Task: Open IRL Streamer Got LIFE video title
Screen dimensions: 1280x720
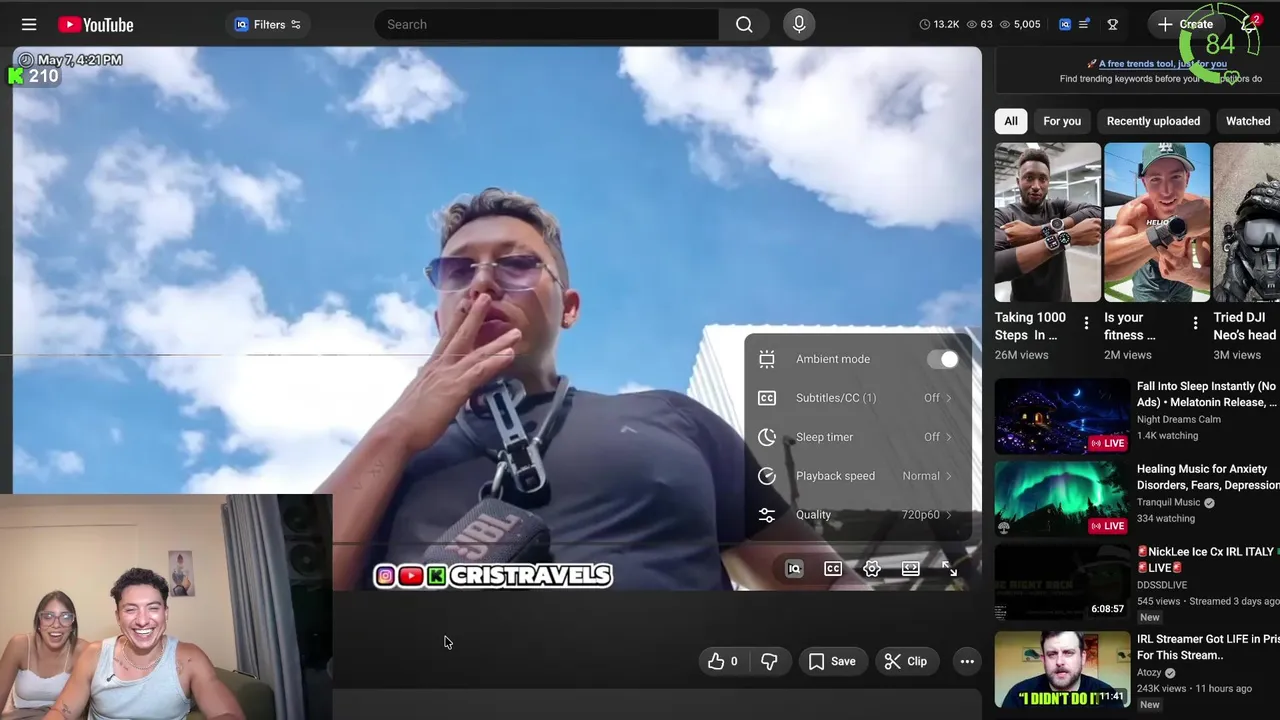Action: 1208,647
